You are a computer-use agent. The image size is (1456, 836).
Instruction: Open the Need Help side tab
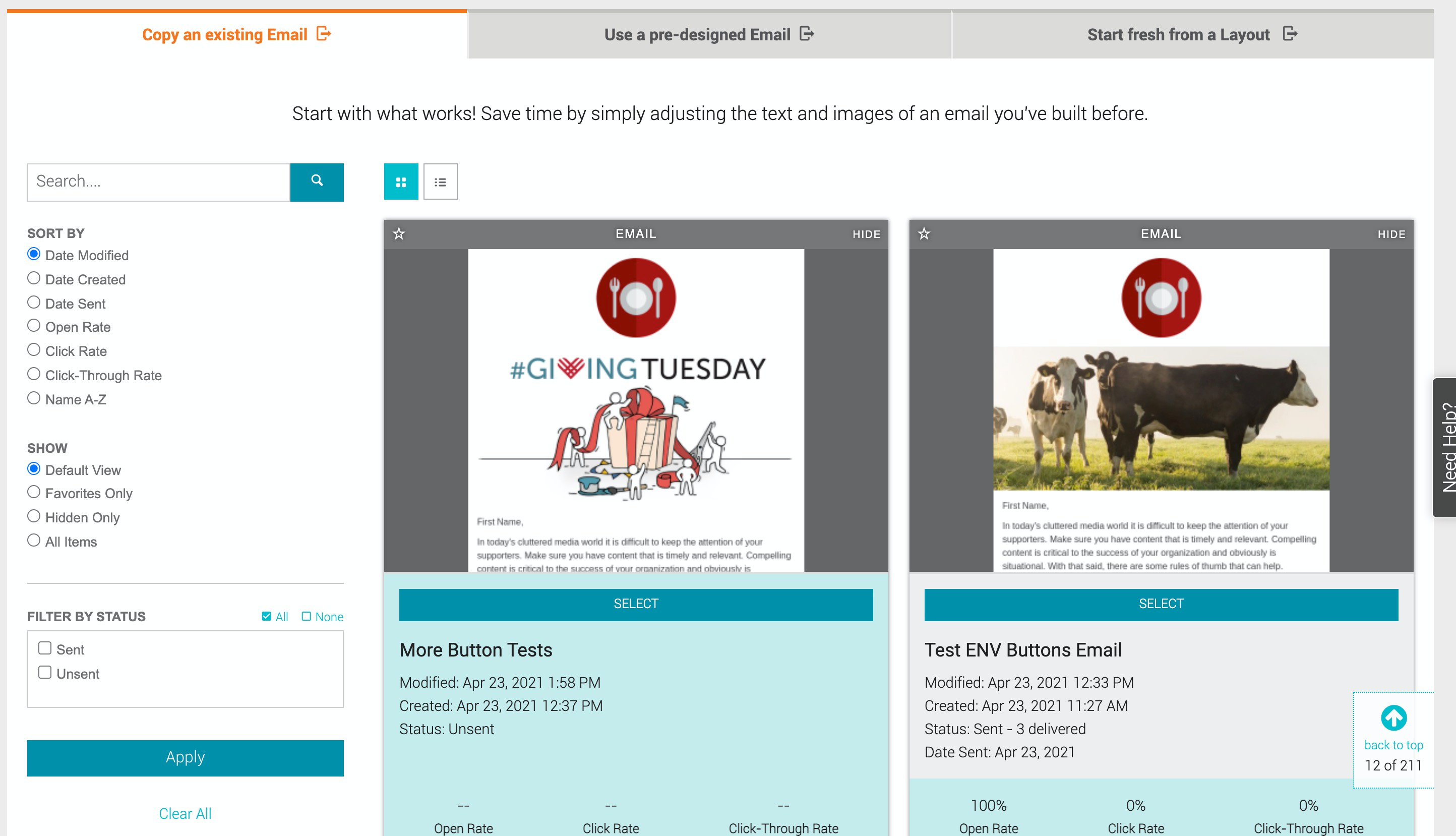coord(1445,447)
